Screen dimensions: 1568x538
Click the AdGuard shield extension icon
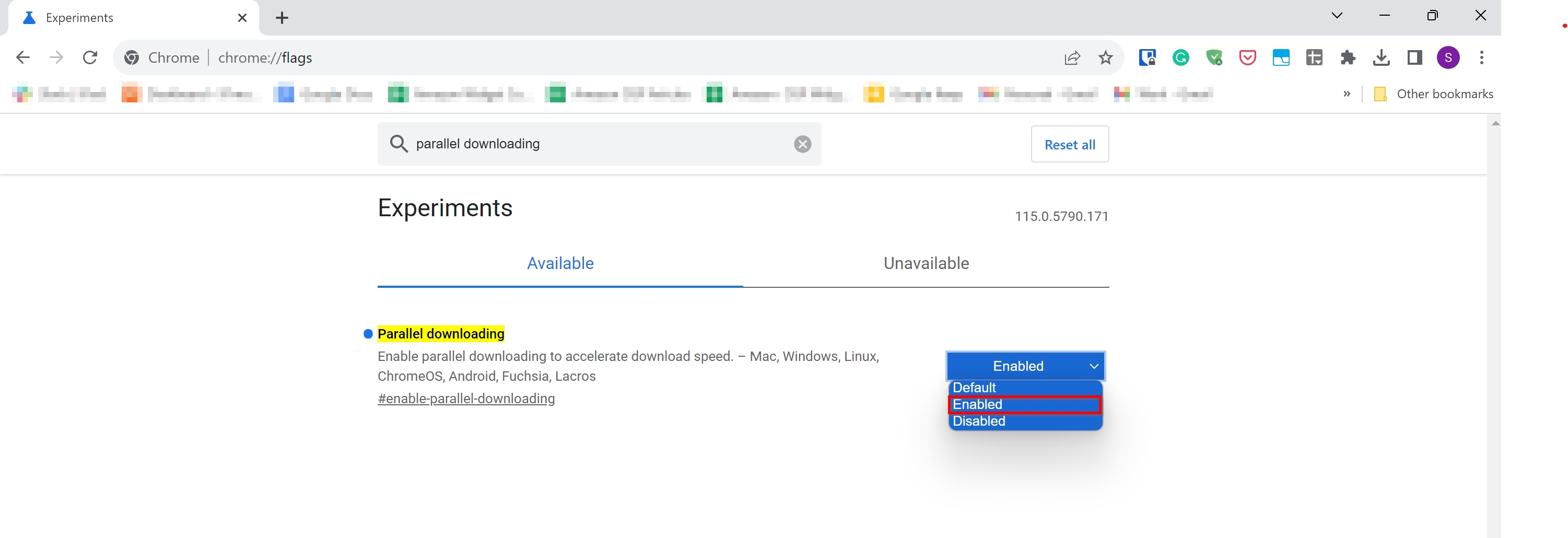pos(1214,58)
